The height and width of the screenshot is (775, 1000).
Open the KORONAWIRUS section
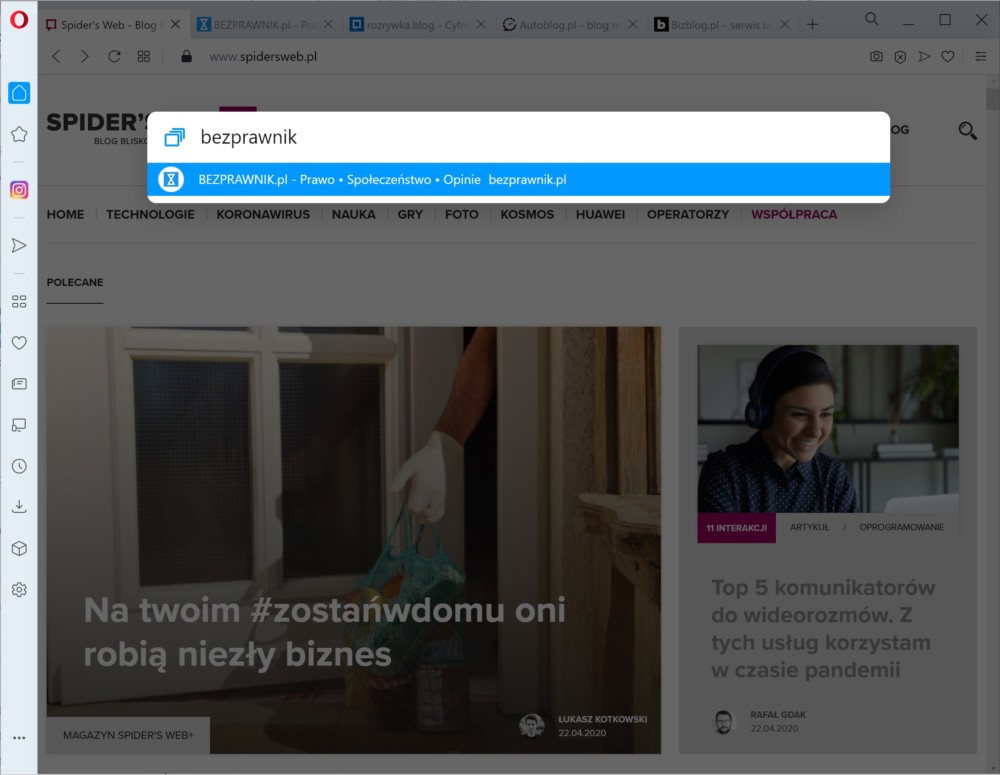(263, 215)
